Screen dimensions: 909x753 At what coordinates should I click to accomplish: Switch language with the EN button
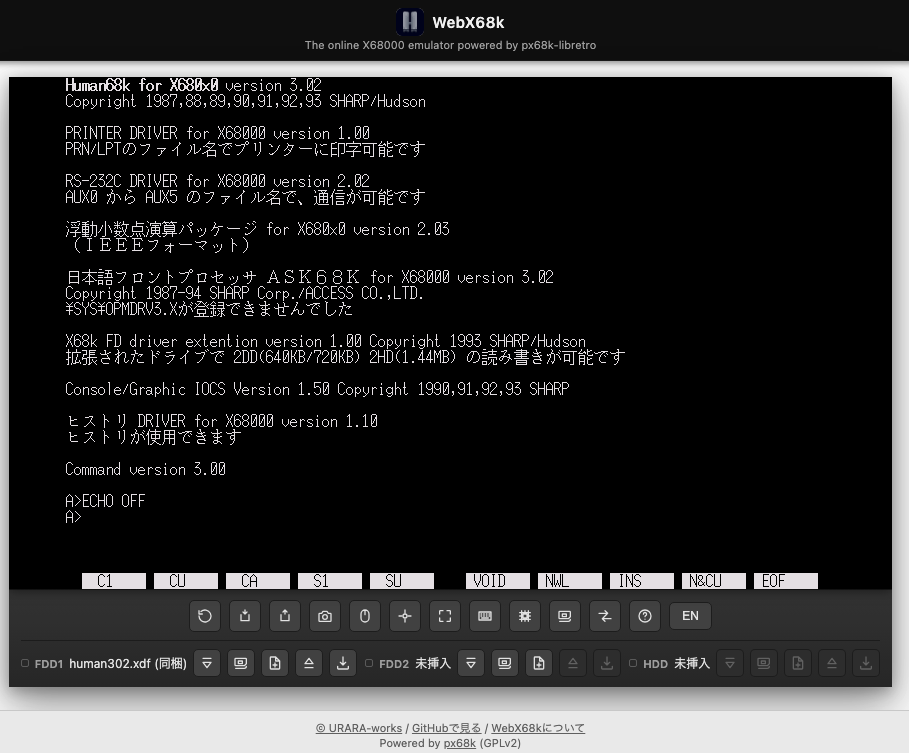click(x=690, y=616)
